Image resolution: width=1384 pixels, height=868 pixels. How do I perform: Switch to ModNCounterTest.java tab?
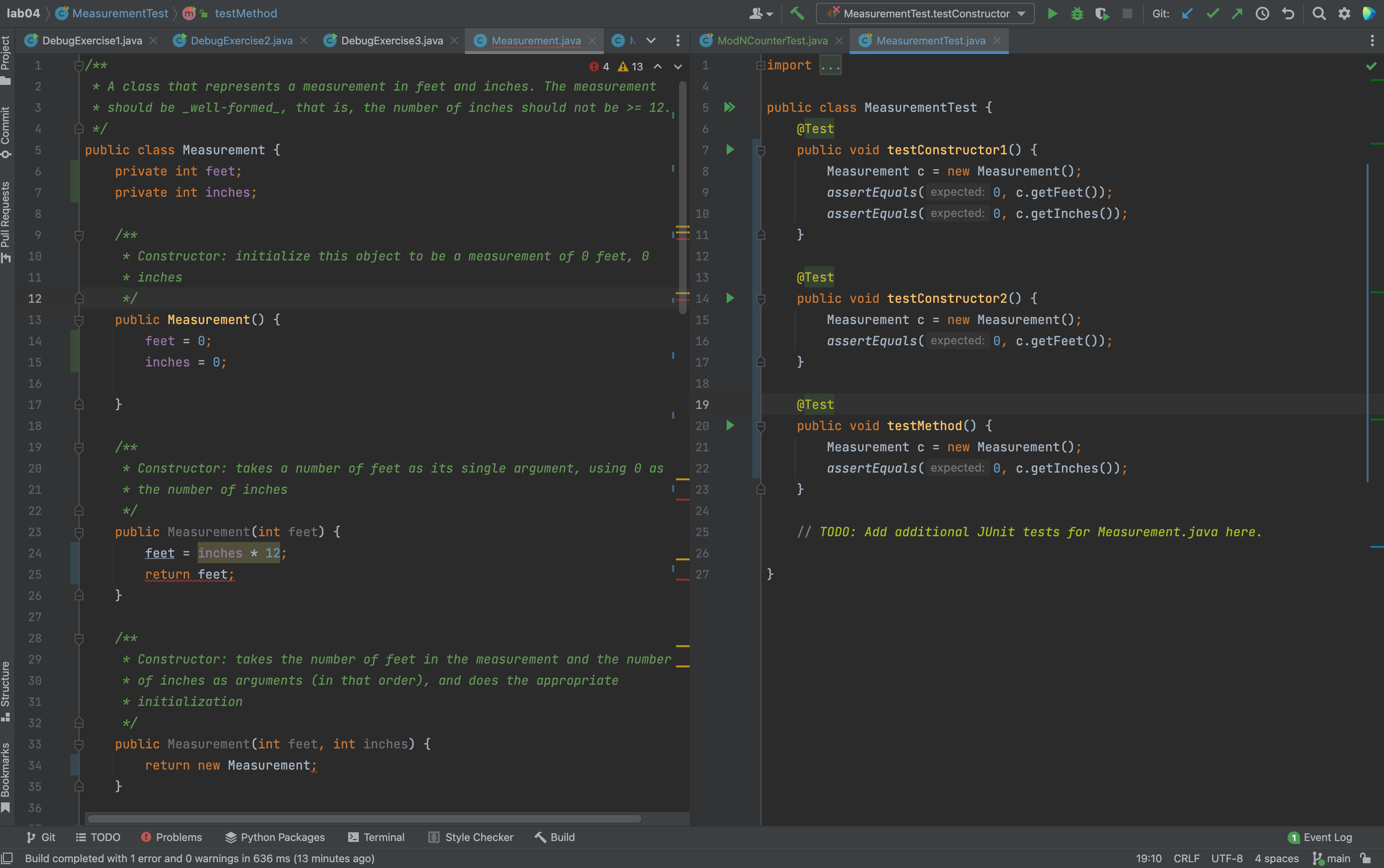[x=772, y=41]
